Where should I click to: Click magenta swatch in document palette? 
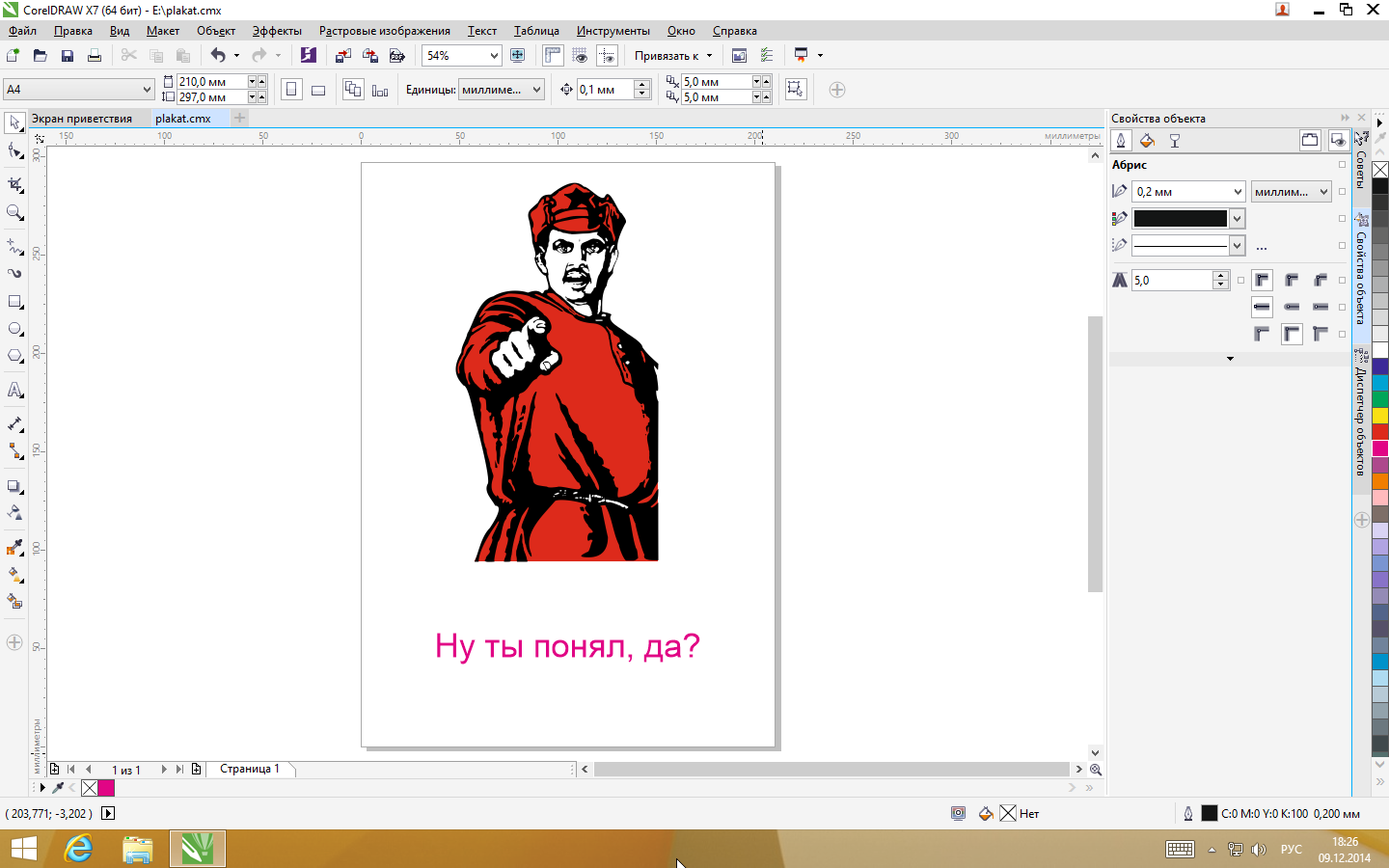coord(106,788)
